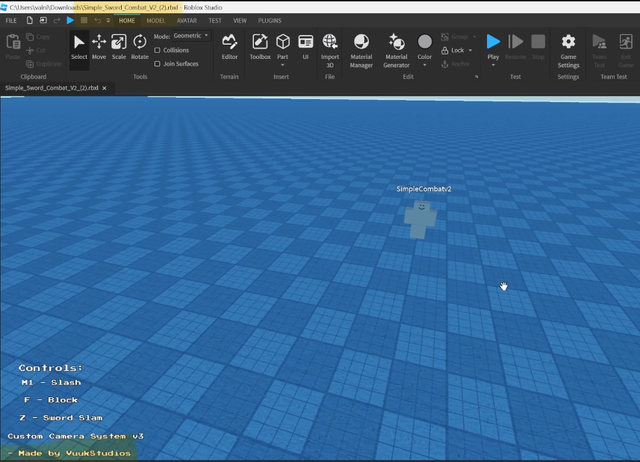640x462 pixels.
Task: Toggle the Anchor button
Action: click(456, 64)
